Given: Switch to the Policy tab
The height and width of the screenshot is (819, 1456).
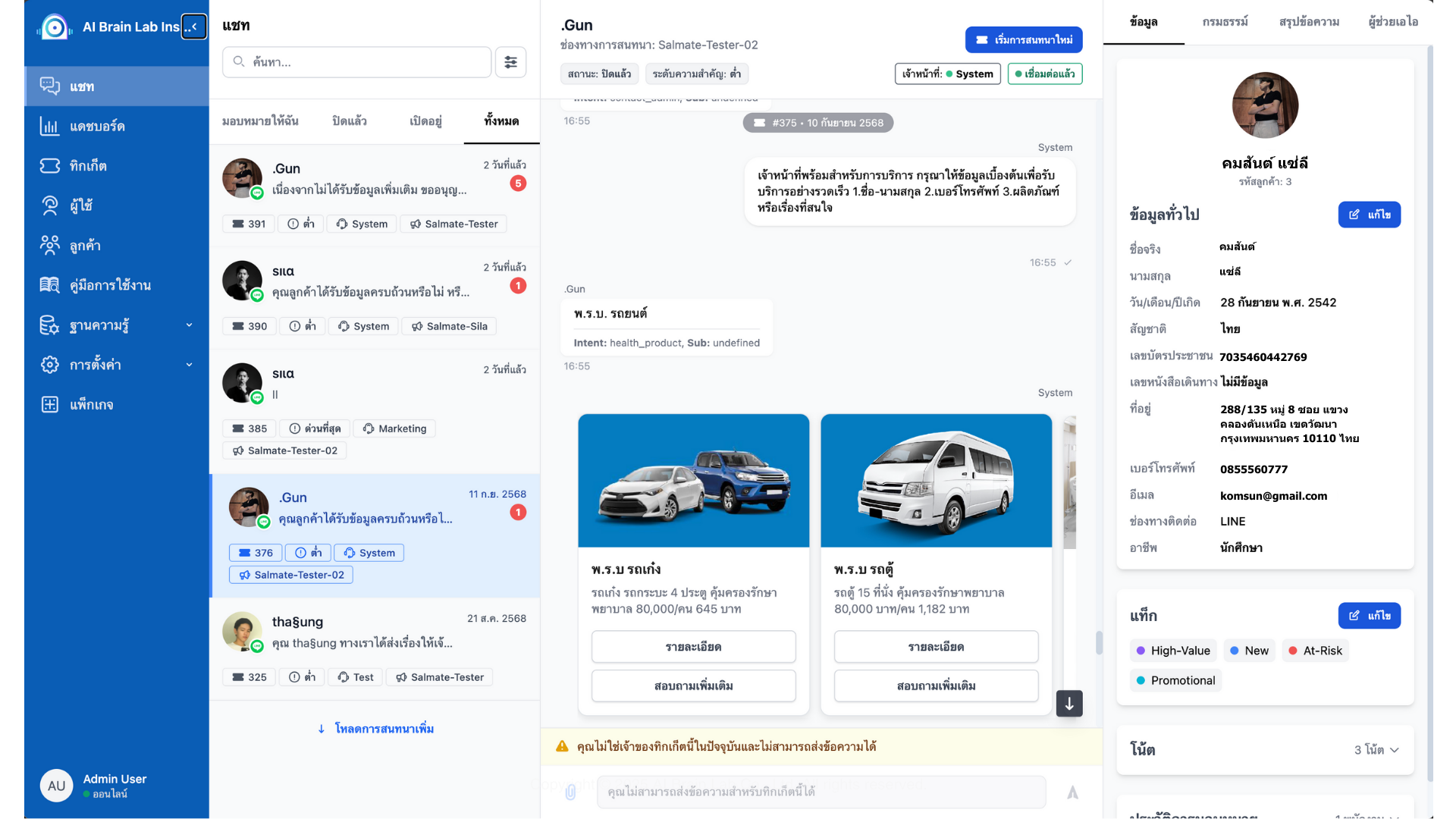Looking at the screenshot, I should coord(1225,22).
